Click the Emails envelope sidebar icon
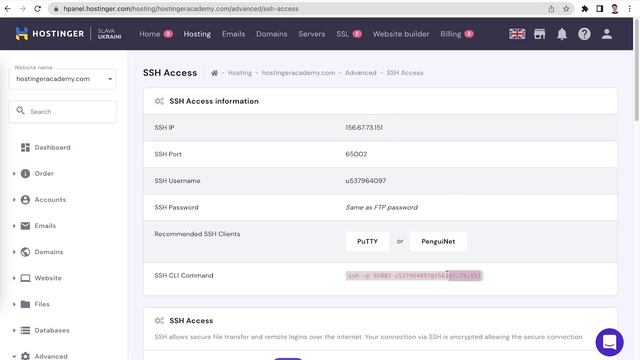 coord(25,226)
